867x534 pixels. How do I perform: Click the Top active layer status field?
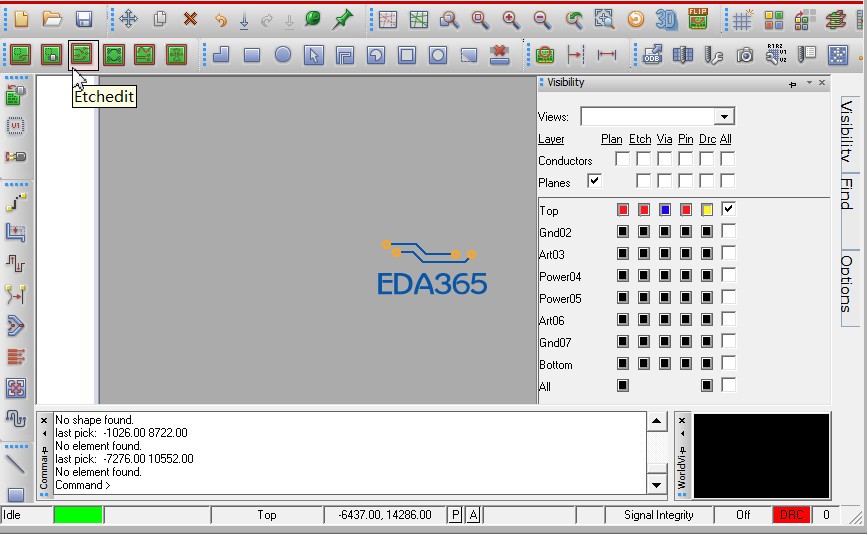click(267, 515)
